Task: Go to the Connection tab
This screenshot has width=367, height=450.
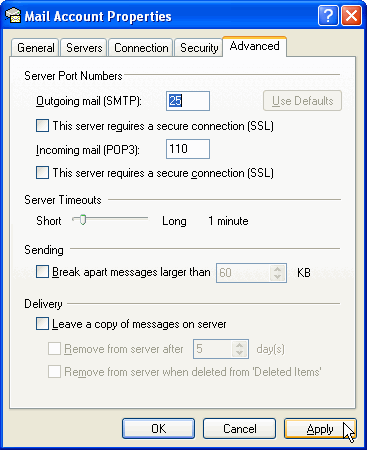Action: pos(141,48)
